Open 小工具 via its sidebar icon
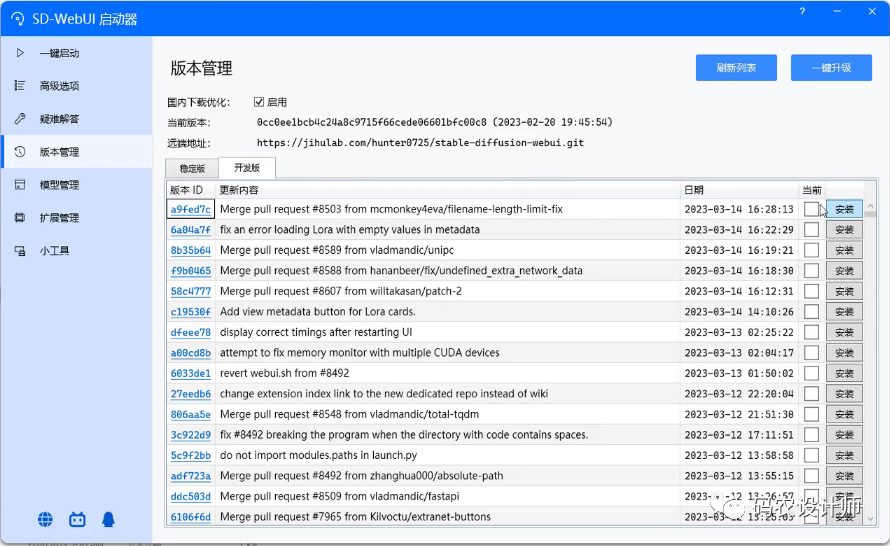Image resolution: width=890 pixels, height=546 pixels. point(20,251)
